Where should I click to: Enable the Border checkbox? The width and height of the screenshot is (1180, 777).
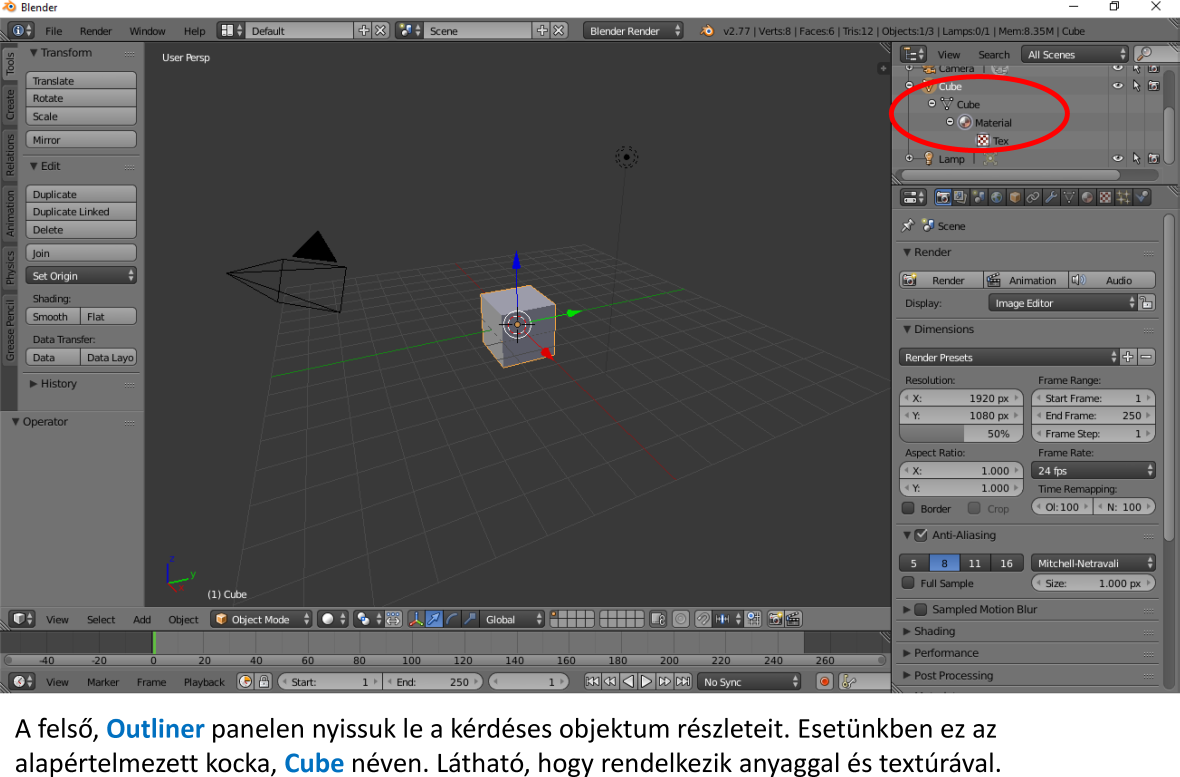pyautogui.click(x=908, y=508)
